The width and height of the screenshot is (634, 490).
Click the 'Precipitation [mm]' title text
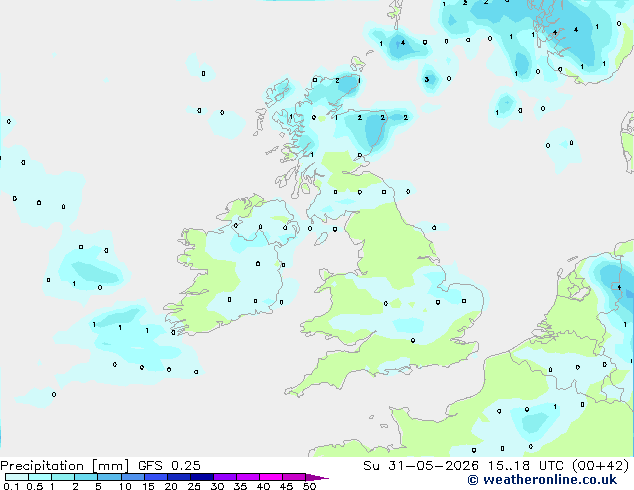[64, 466]
